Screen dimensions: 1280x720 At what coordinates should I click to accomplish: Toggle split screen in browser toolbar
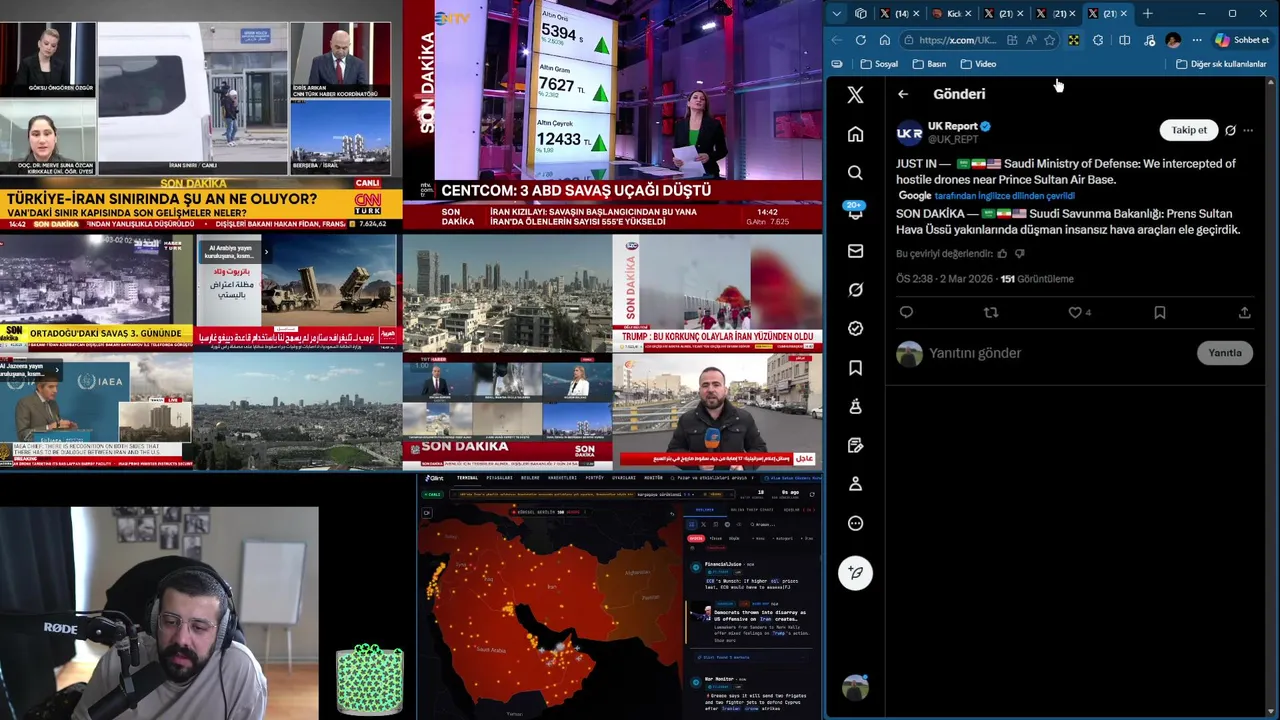click(1125, 40)
